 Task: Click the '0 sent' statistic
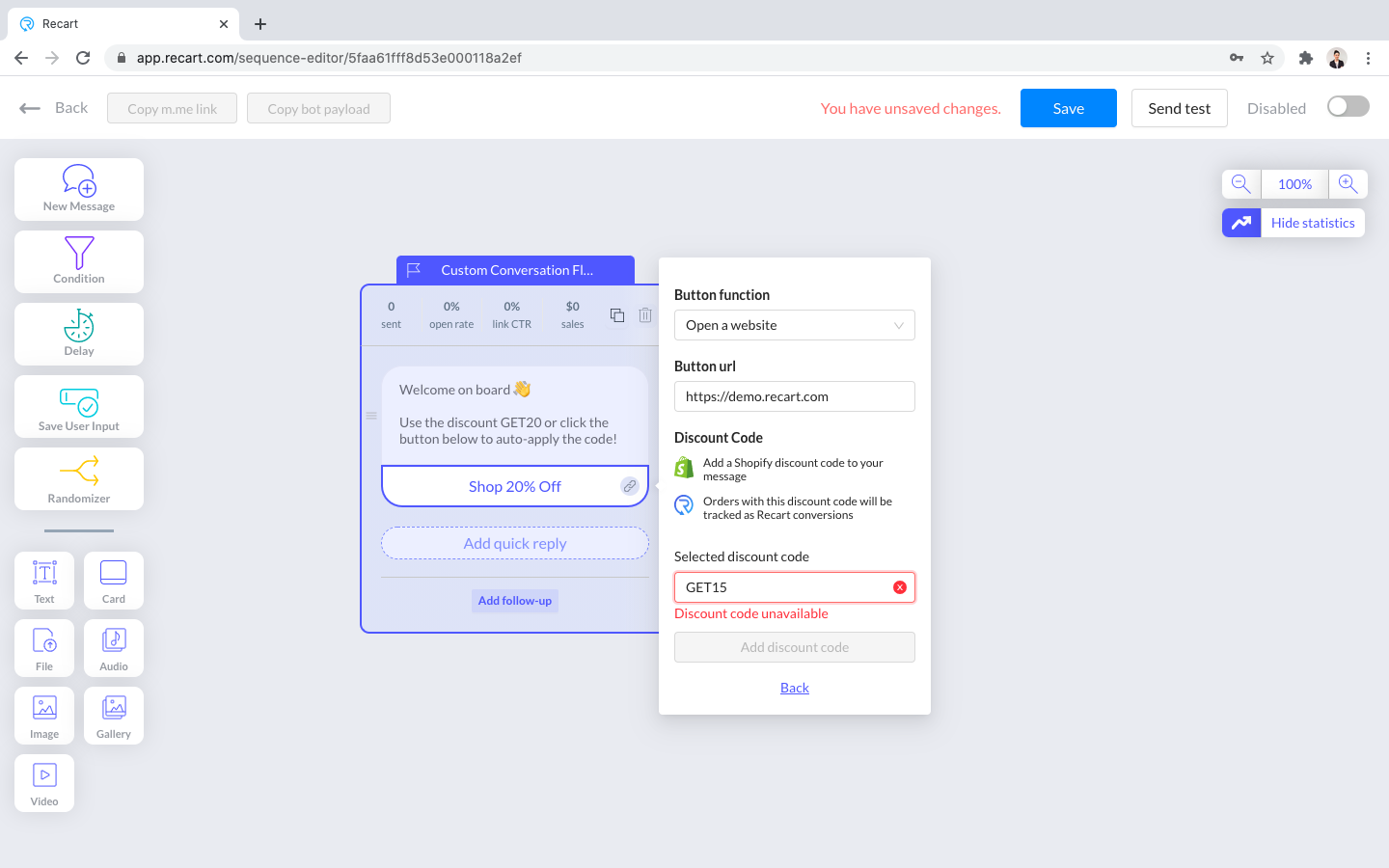tap(391, 315)
